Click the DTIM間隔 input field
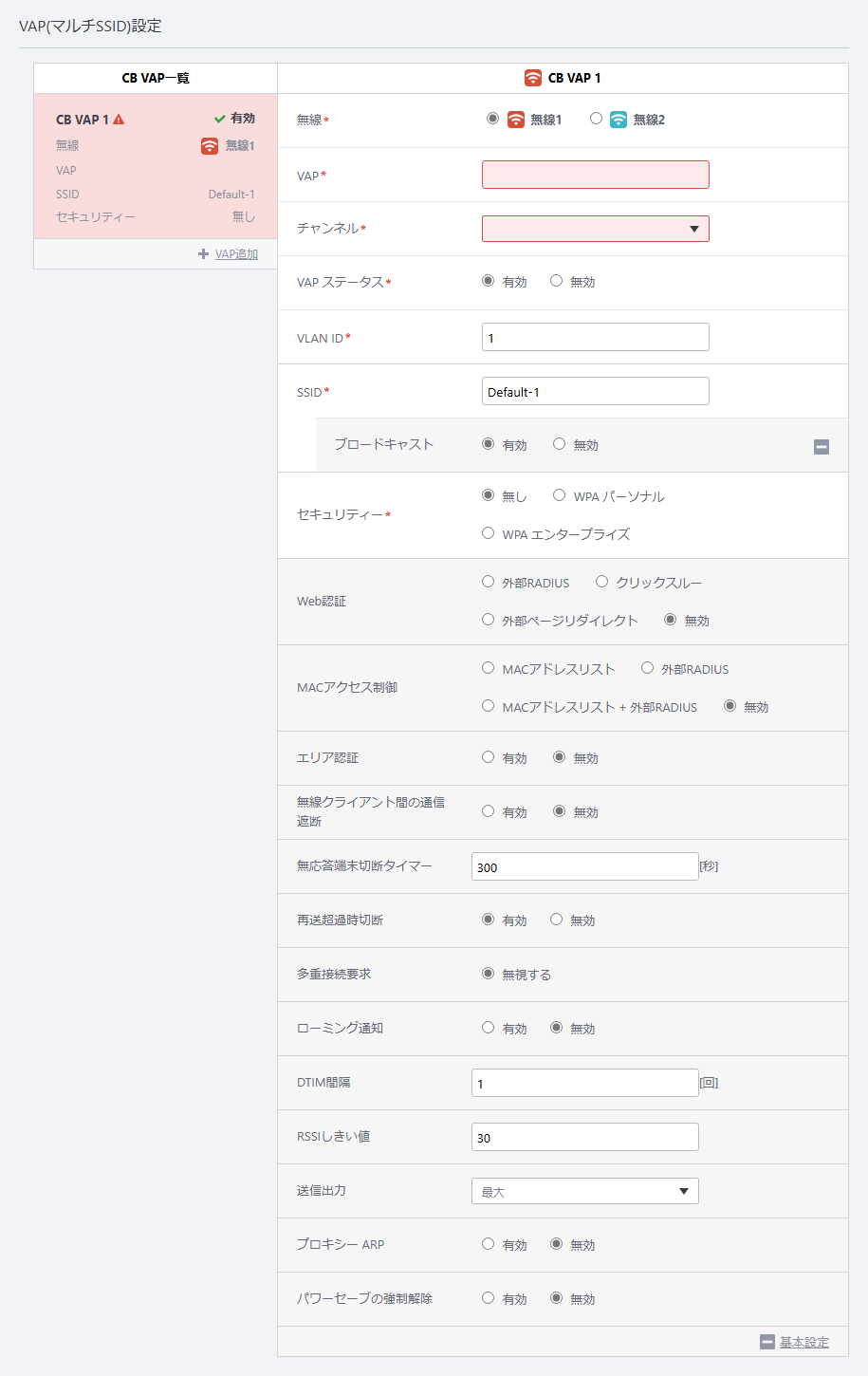This screenshot has height=1376, width=868. point(585,1083)
